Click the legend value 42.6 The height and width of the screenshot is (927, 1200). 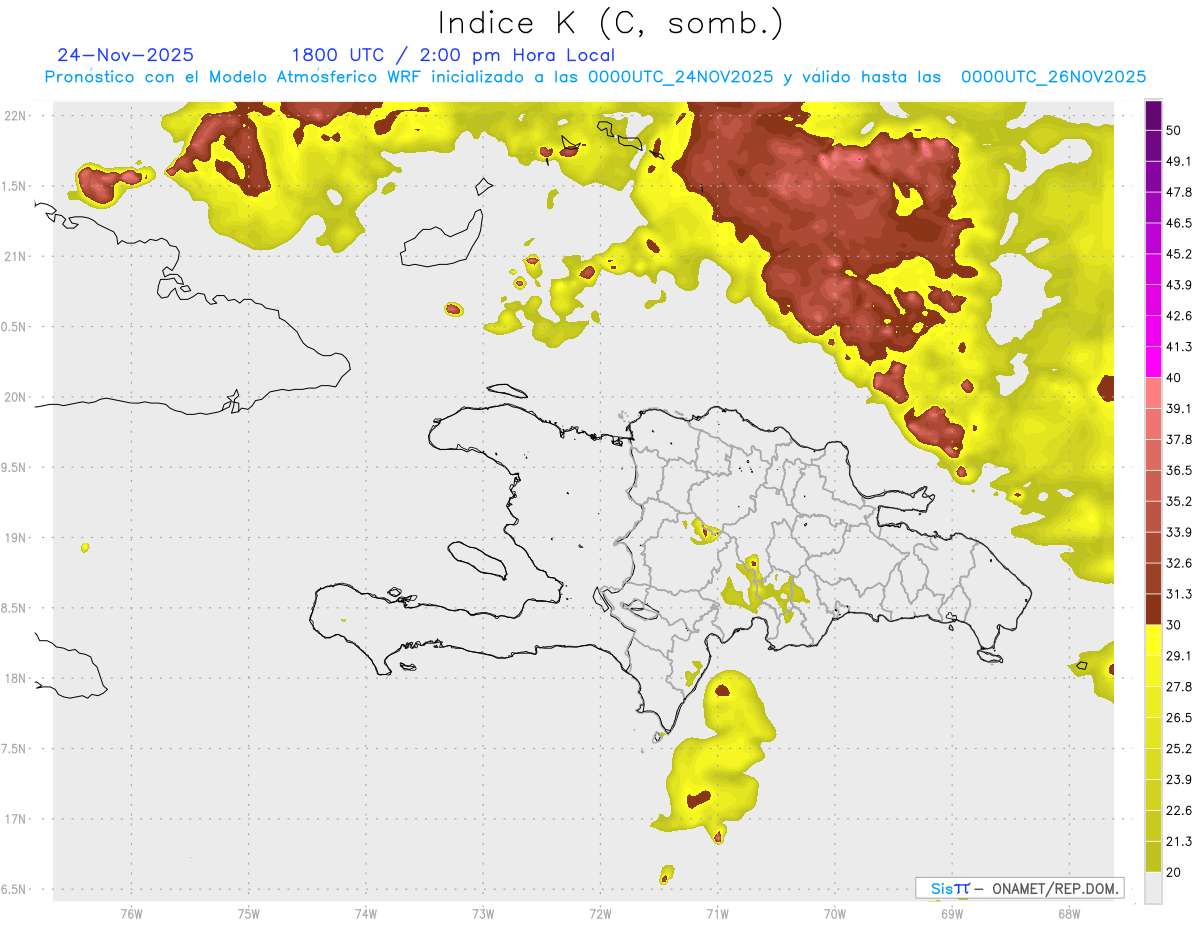tap(1180, 315)
